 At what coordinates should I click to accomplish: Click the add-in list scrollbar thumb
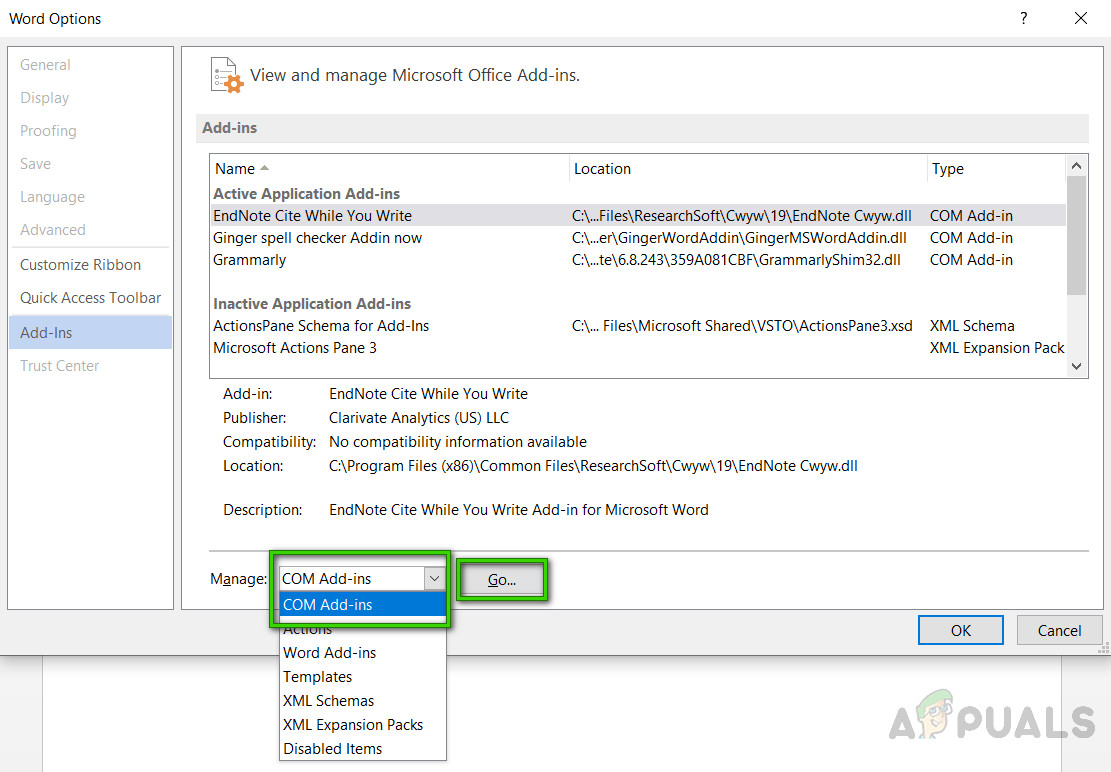click(x=1076, y=235)
